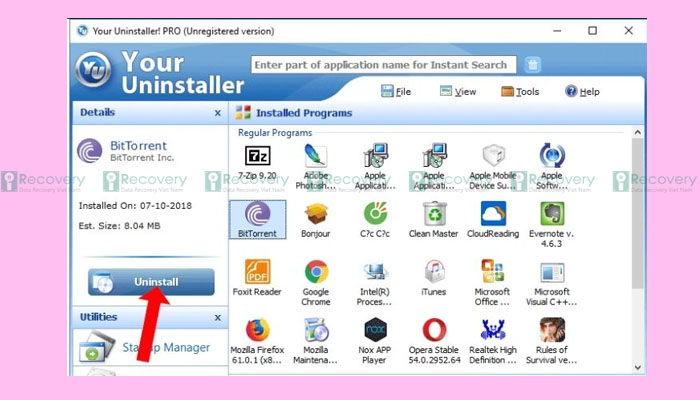Select the Foxit Reader program icon
Screen dimensions: 700x400
pyautogui.click(x=258, y=272)
